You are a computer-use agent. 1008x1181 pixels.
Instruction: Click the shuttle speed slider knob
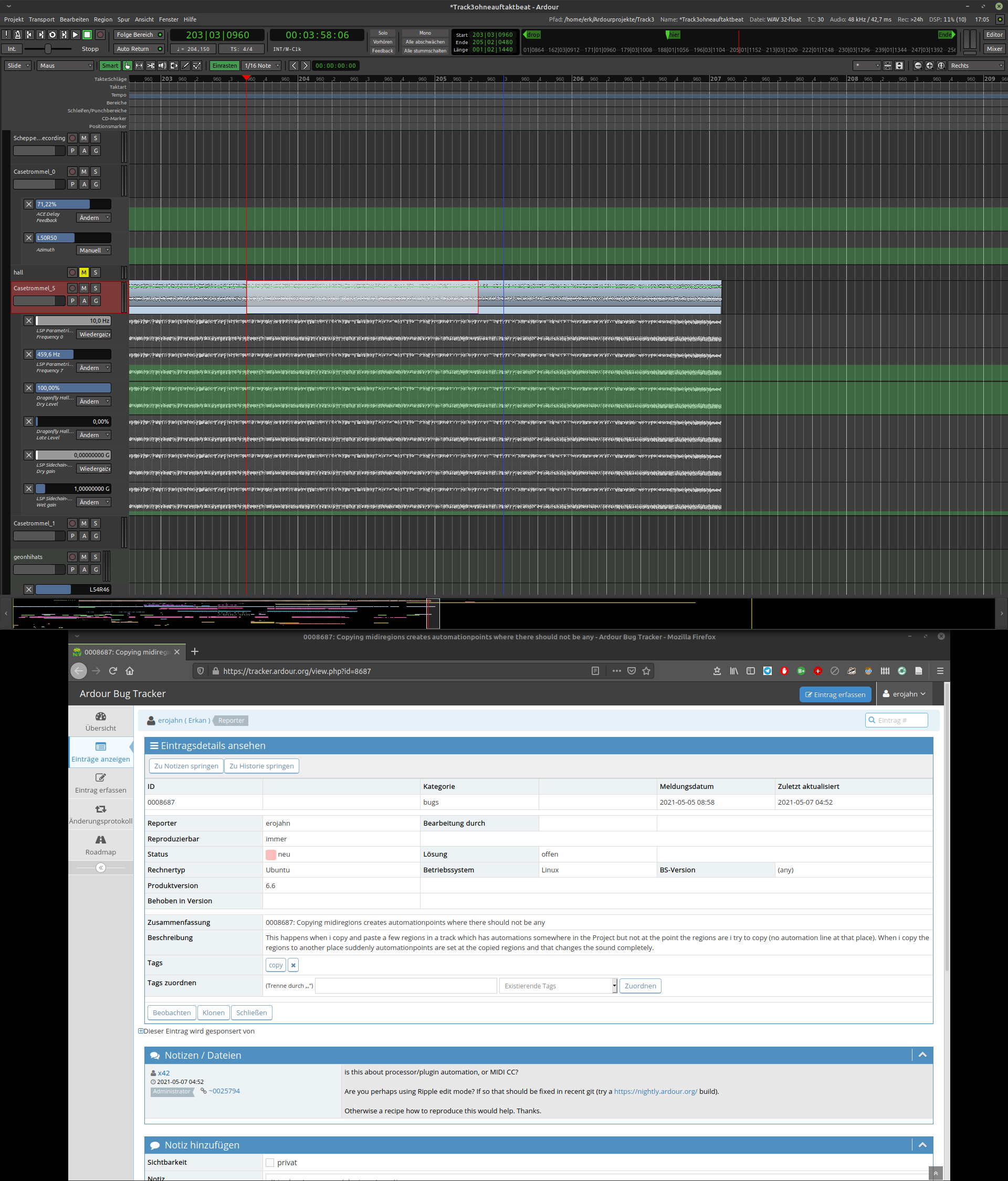tap(48, 49)
